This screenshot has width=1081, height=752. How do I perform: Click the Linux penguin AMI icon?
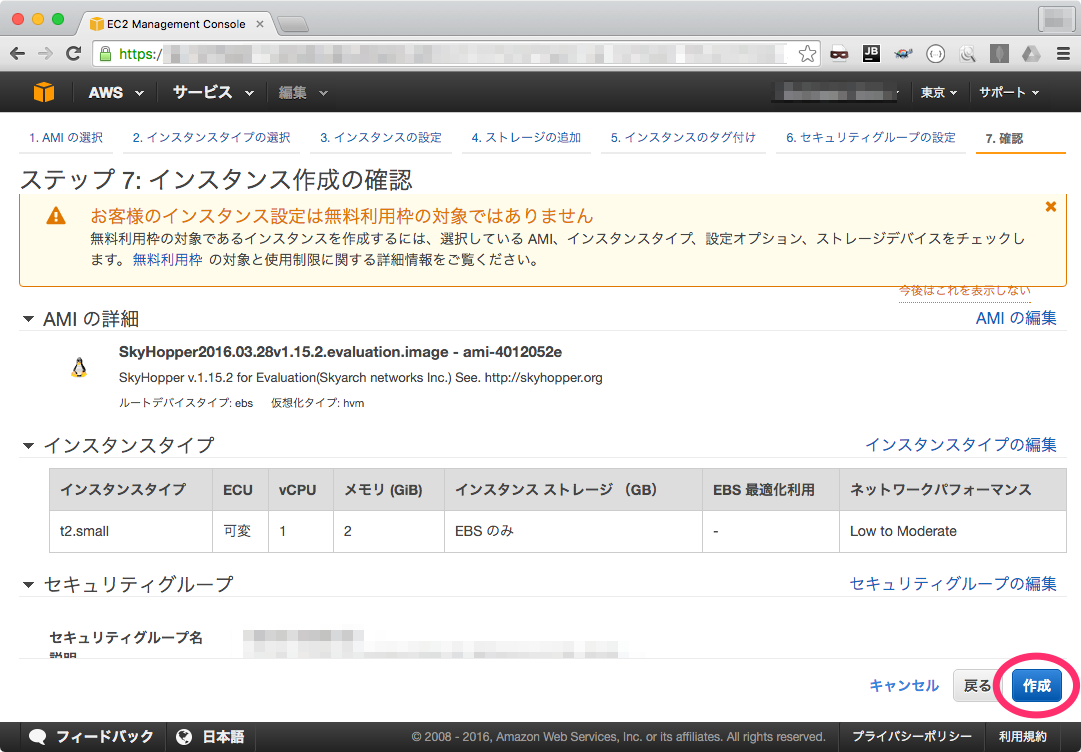tap(79, 367)
